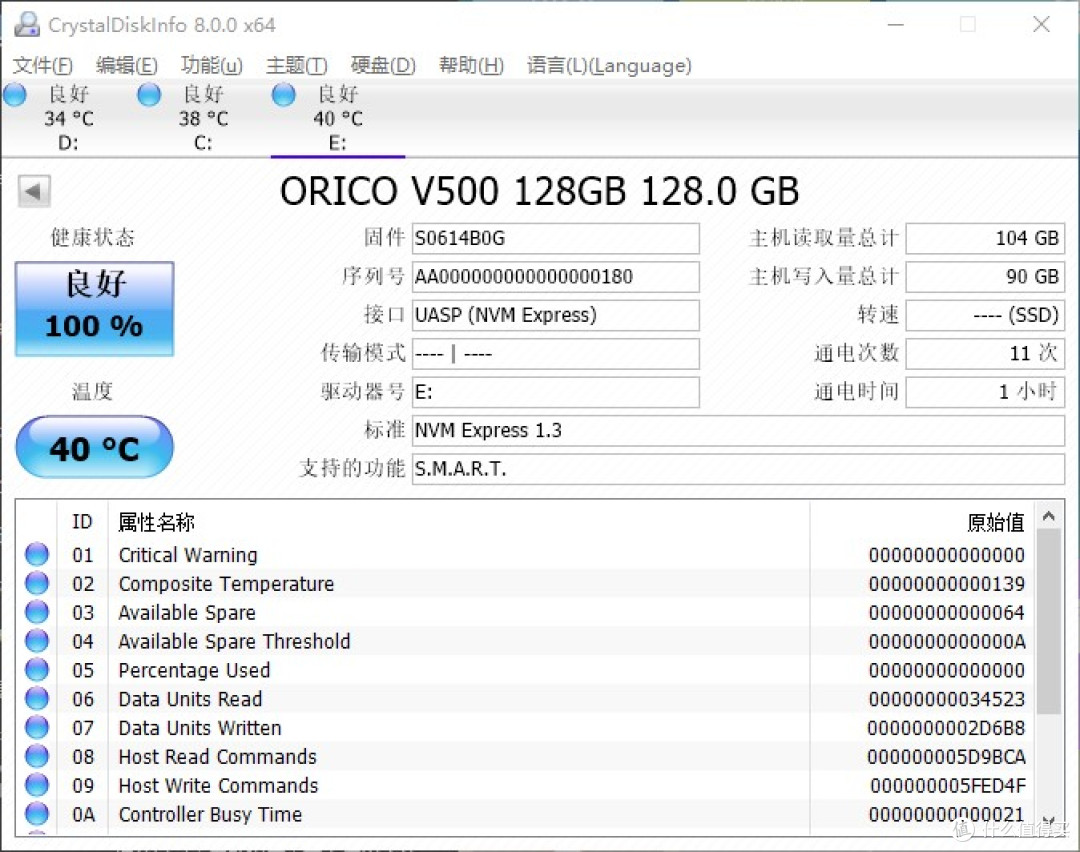Open the 主题(T) menu
This screenshot has width=1080, height=852.
[297, 65]
